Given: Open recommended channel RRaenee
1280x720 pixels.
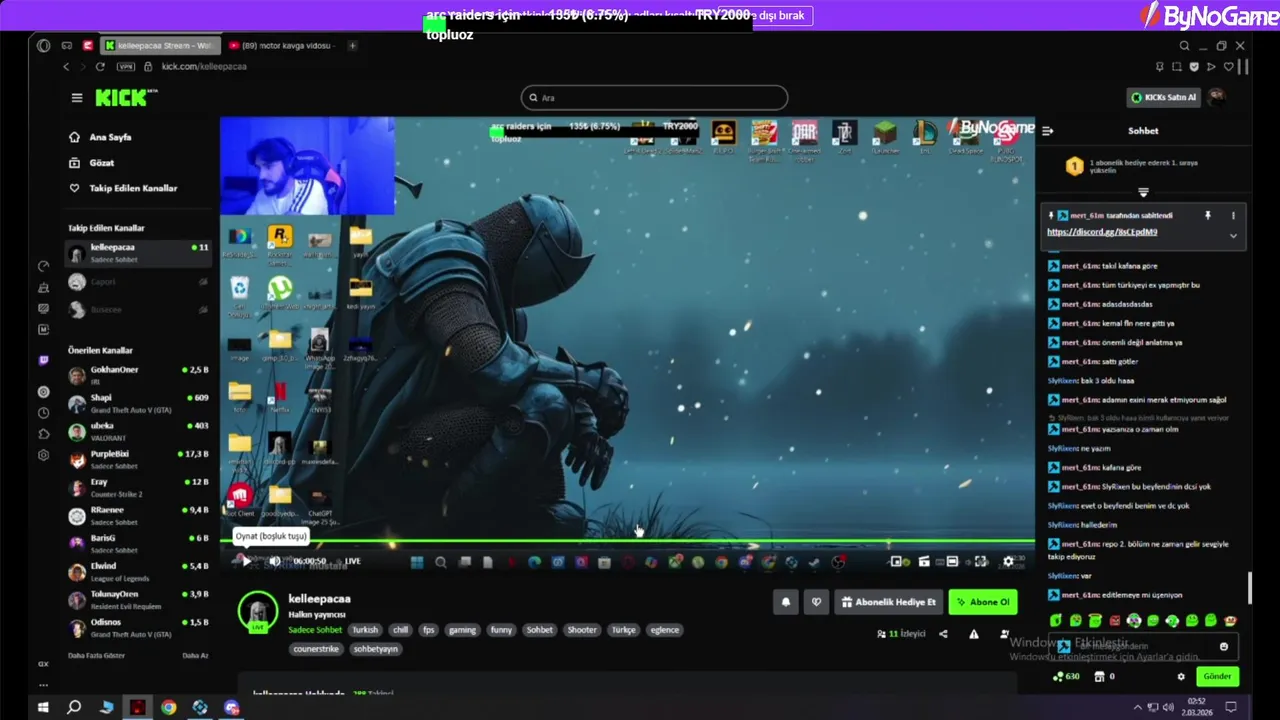Looking at the screenshot, I should point(138,515).
